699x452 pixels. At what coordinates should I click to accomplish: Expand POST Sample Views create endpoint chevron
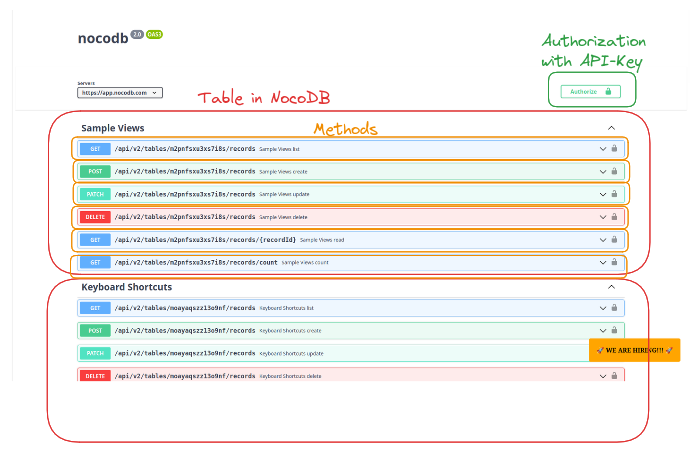(x=603, y=172)
